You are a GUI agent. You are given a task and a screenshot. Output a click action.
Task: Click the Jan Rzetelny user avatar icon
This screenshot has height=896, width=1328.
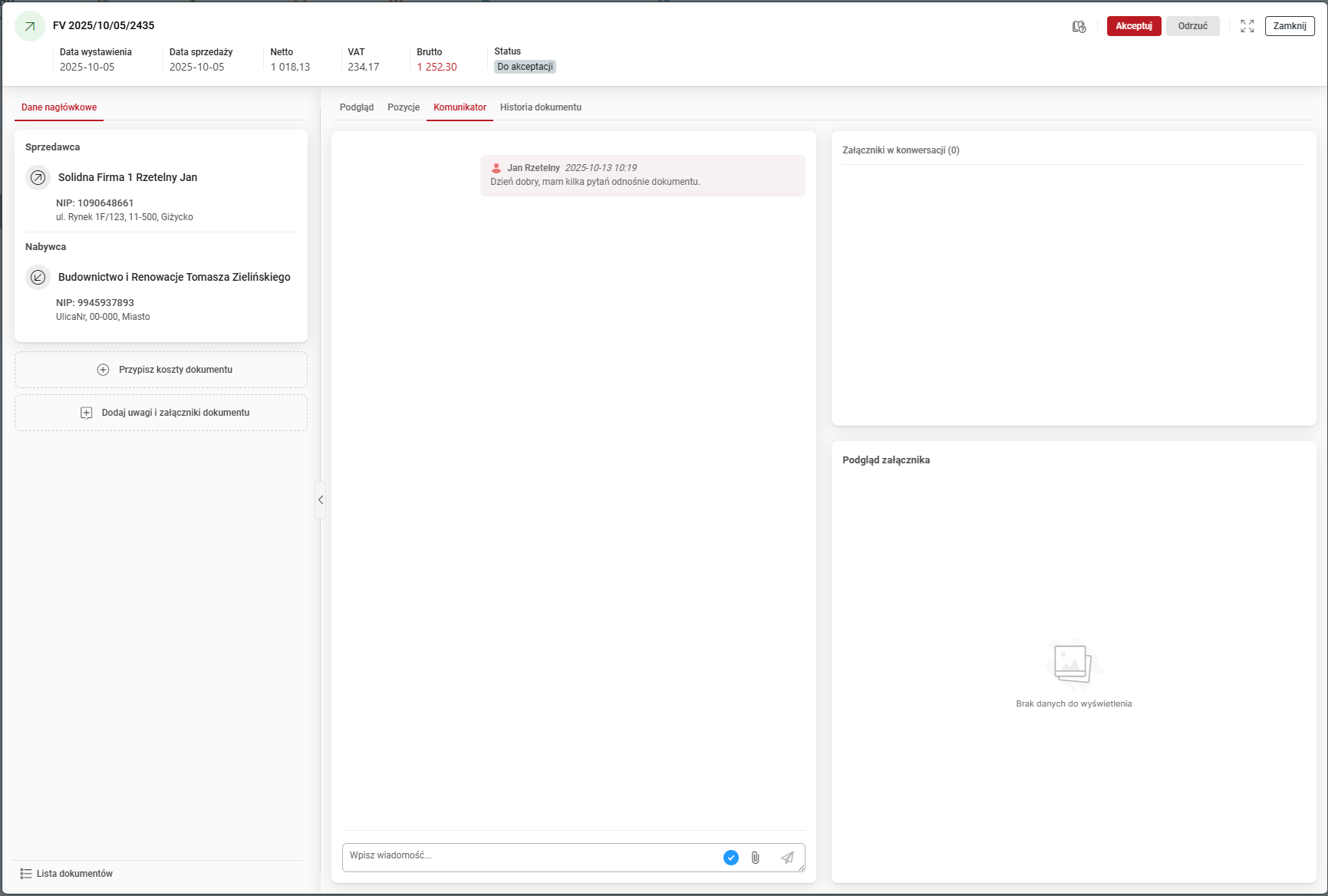point(496,168)
